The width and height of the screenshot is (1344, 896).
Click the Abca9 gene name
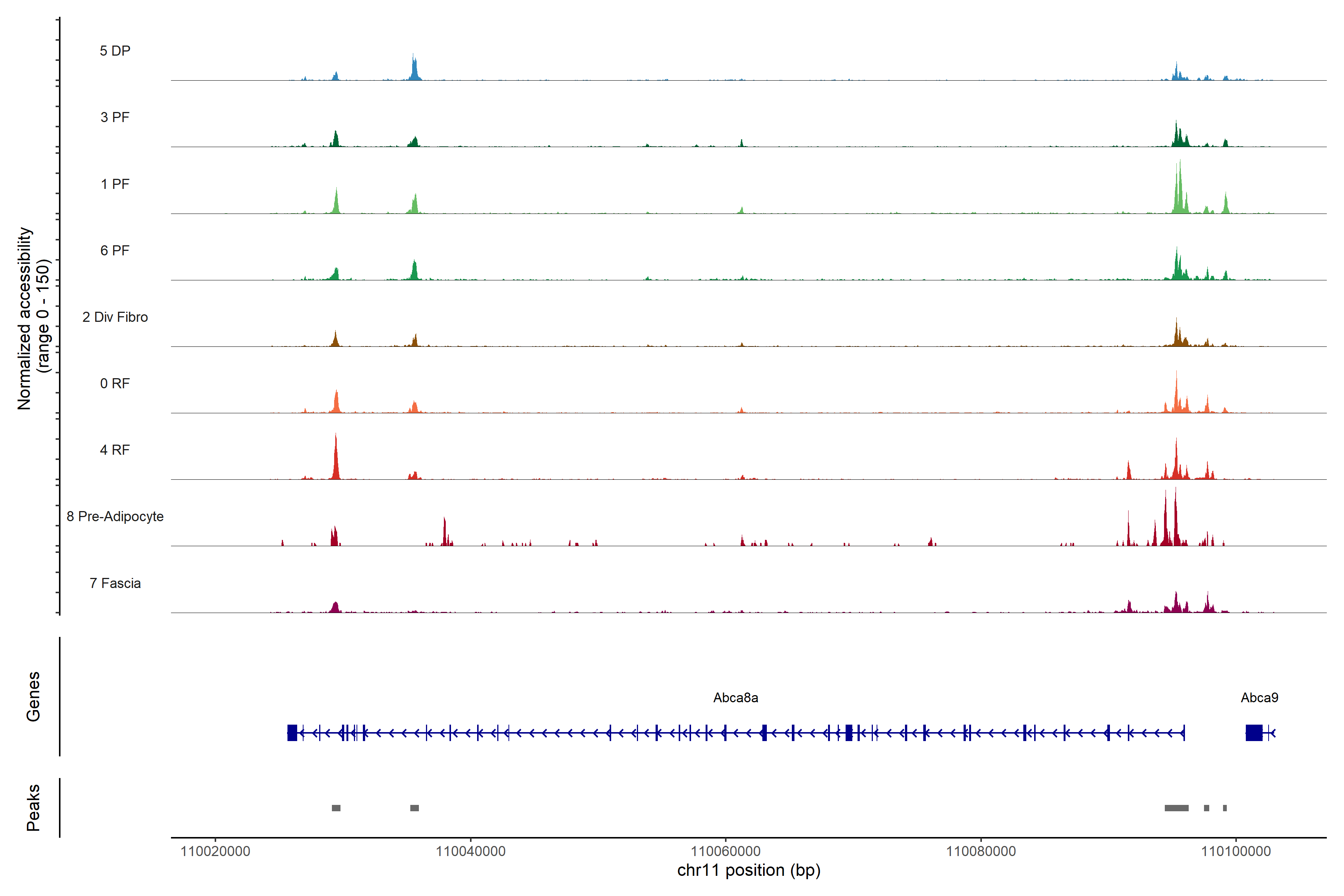click(1259, 698)
